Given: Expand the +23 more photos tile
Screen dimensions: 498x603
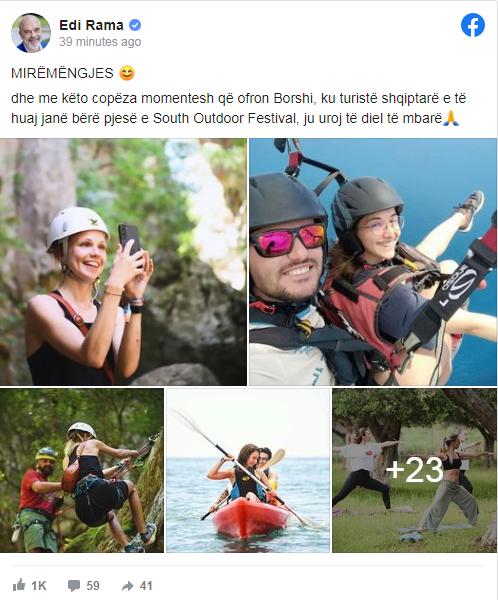Looking at the screenshot, I should coord(415,470).
